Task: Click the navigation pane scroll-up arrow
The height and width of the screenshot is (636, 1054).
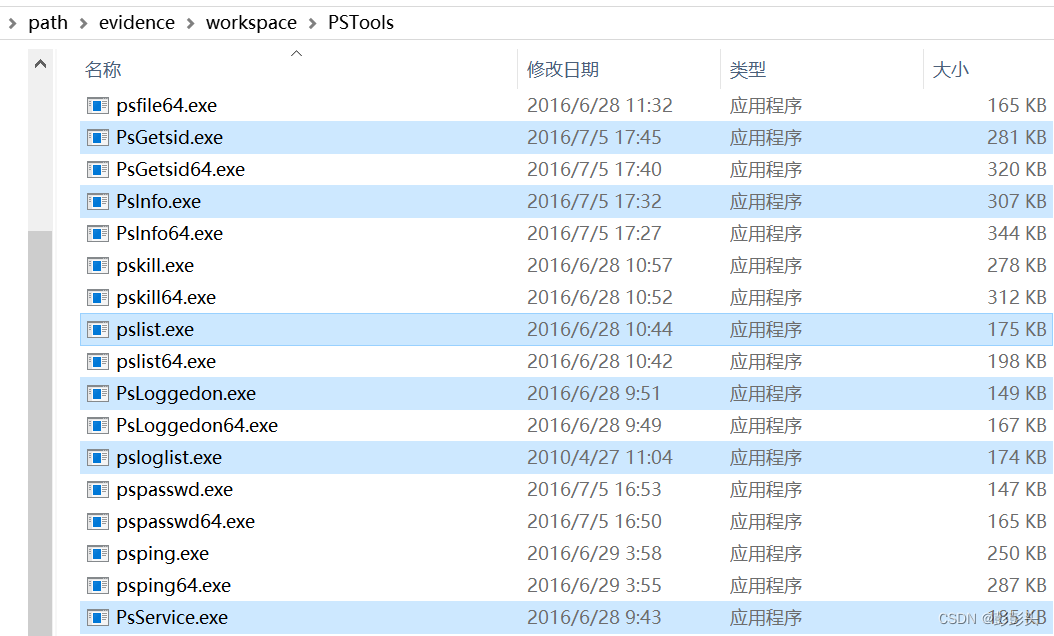Action: pyautogui.click(x=40, y=64)
